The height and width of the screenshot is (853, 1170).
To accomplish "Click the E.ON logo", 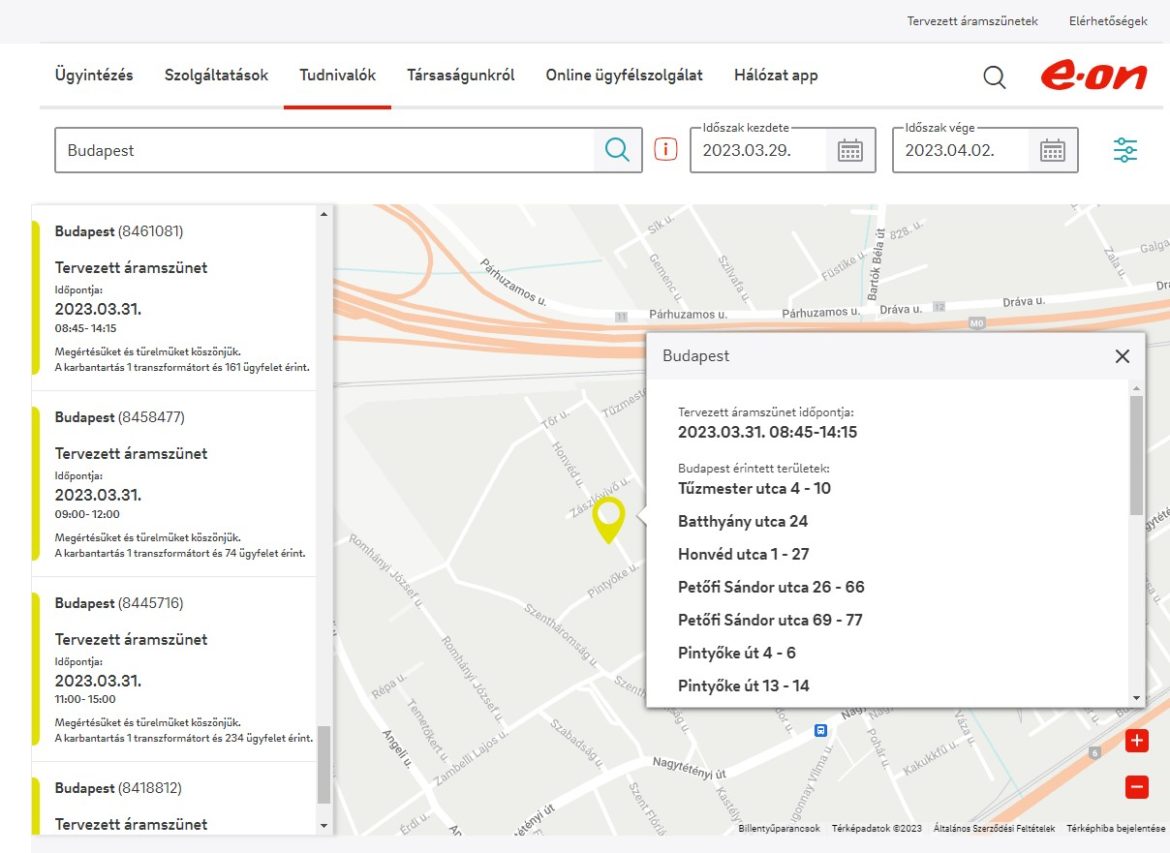I will coord(1093,76).
